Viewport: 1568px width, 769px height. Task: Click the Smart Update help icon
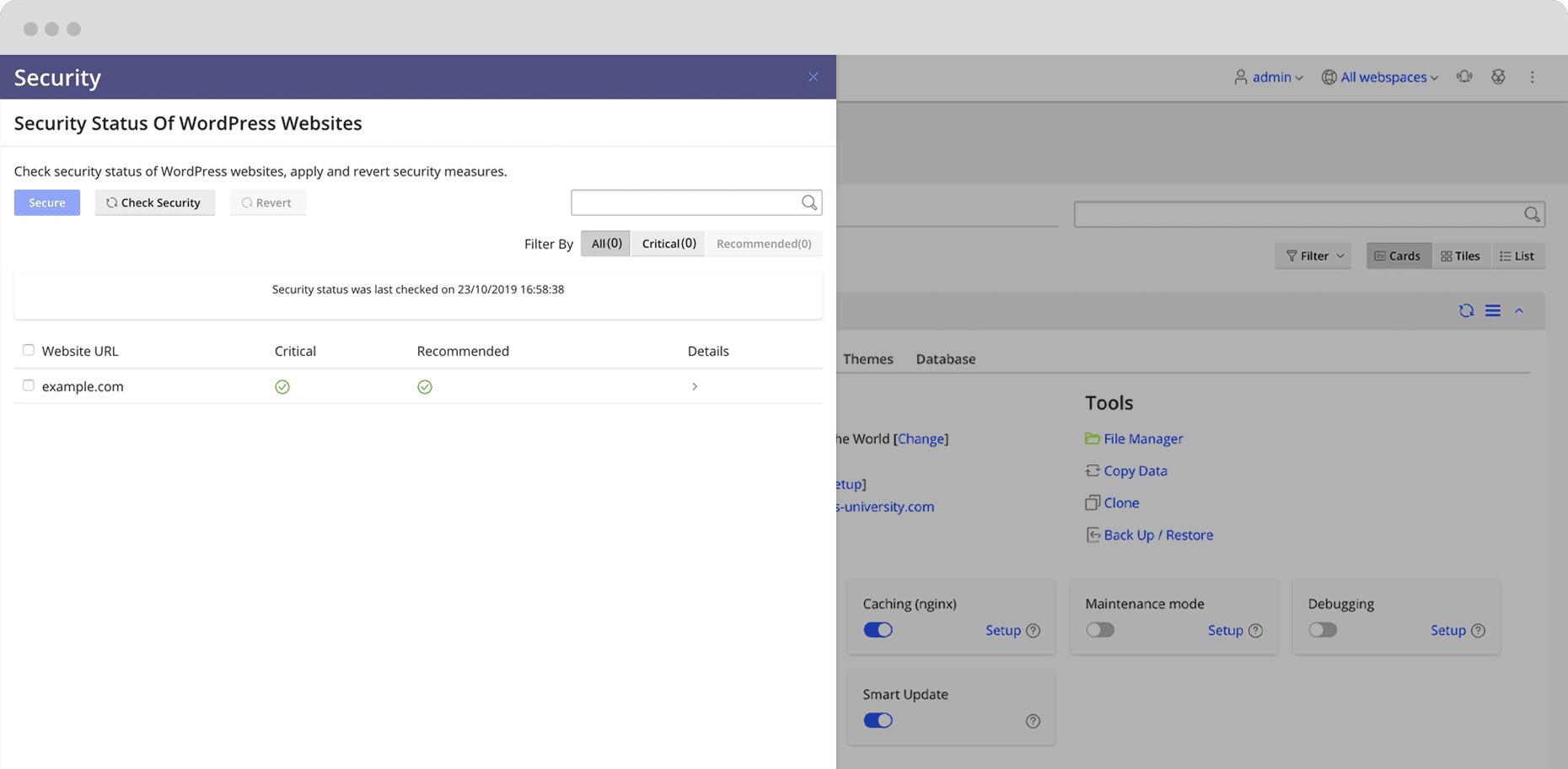1033,721
